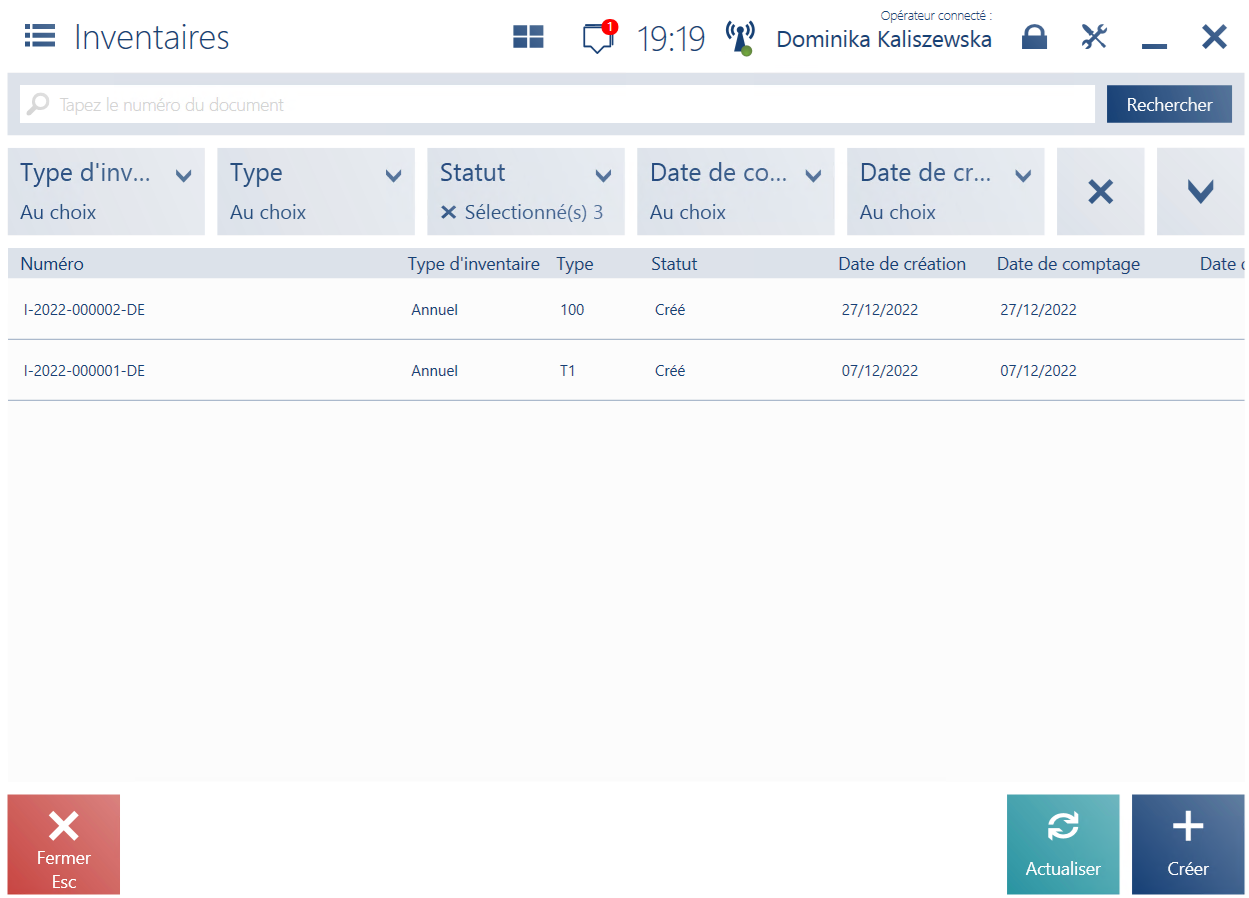Screen dimensions: 1249x898
Task: Open the notifications message icon
Action: pyautogui.click(x=598, y=38)
